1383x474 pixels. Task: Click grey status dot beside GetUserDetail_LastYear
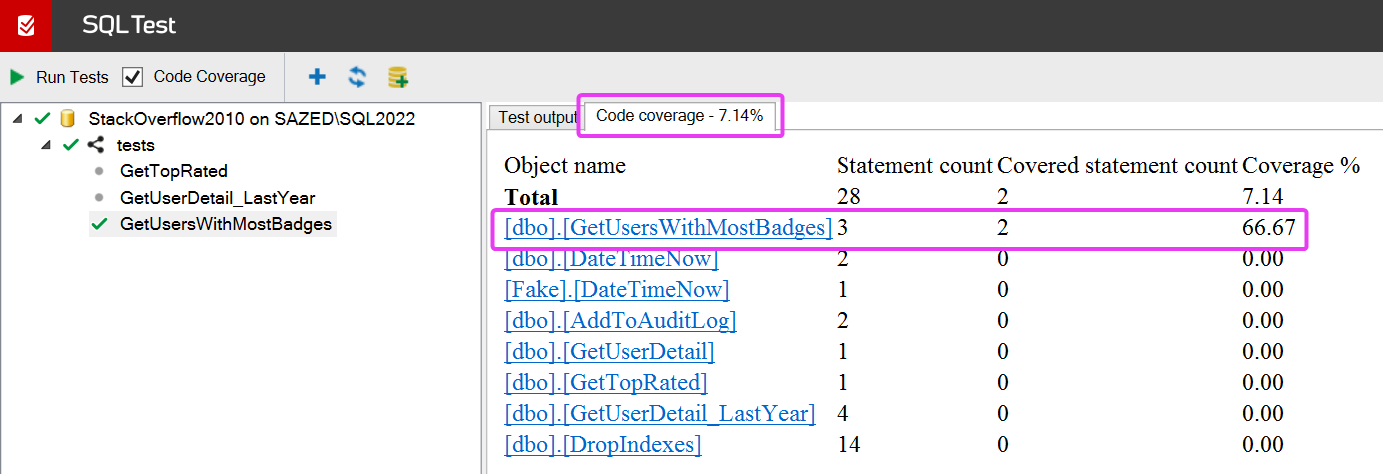click(98, 198)
